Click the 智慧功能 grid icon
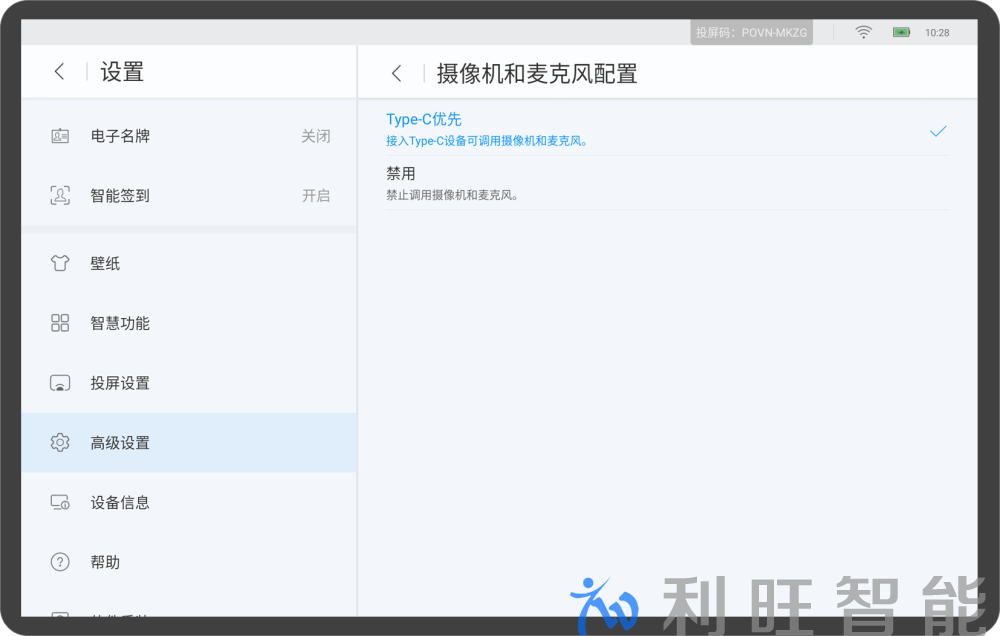 [60, 323]
